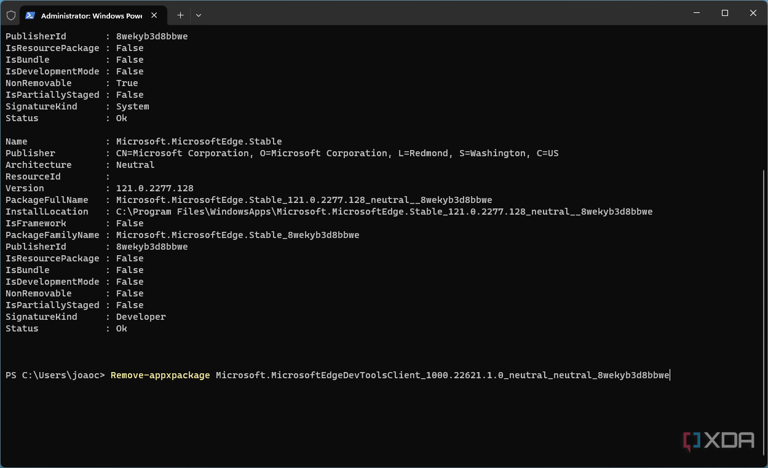Click the Name Microsoft.MicrosoftEdge.Stable value
The width and height of the screenshot is (768, 468).
199,142
